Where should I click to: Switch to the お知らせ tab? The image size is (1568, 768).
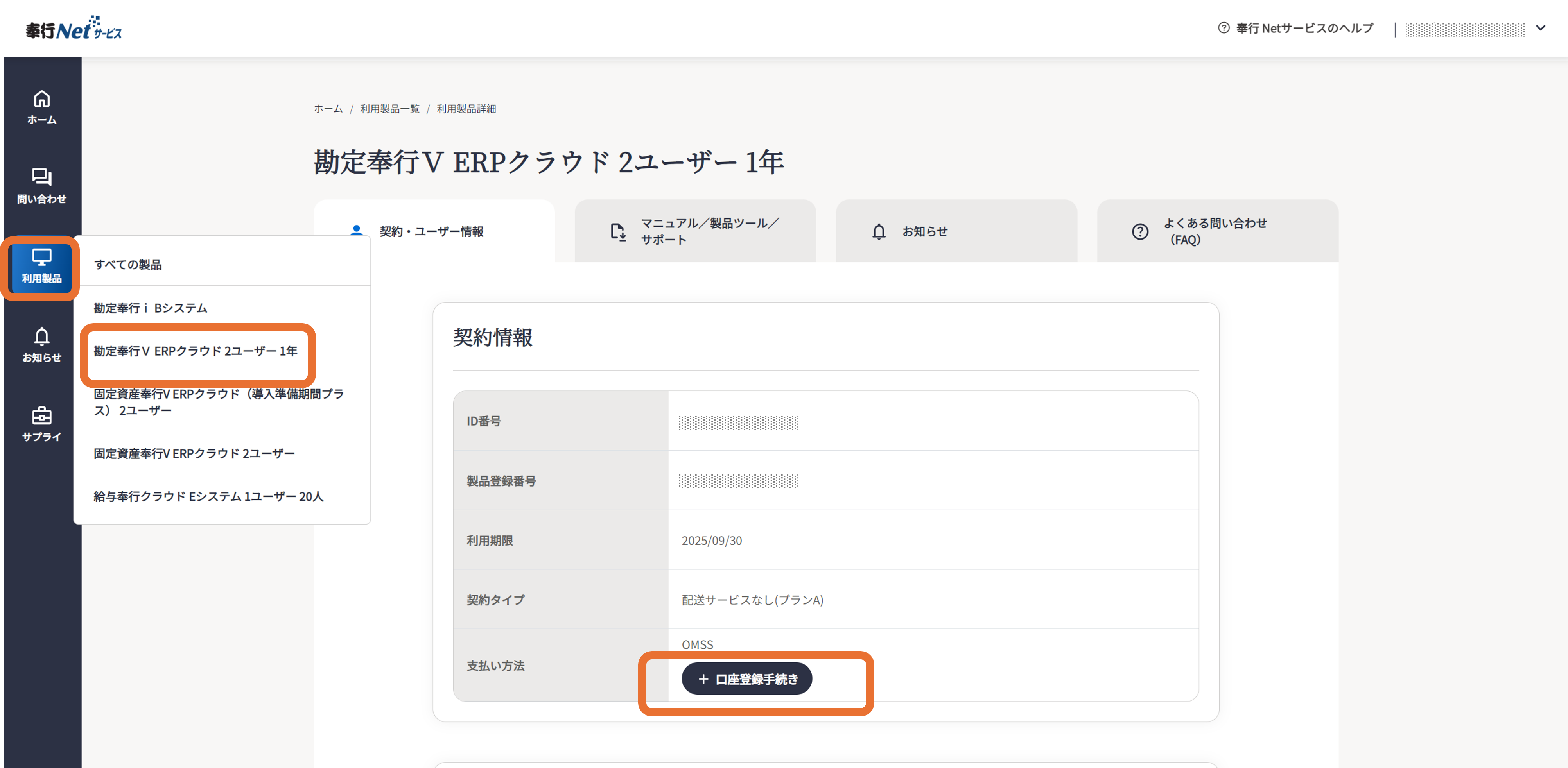pyautogui.click(x=956, y=231)
